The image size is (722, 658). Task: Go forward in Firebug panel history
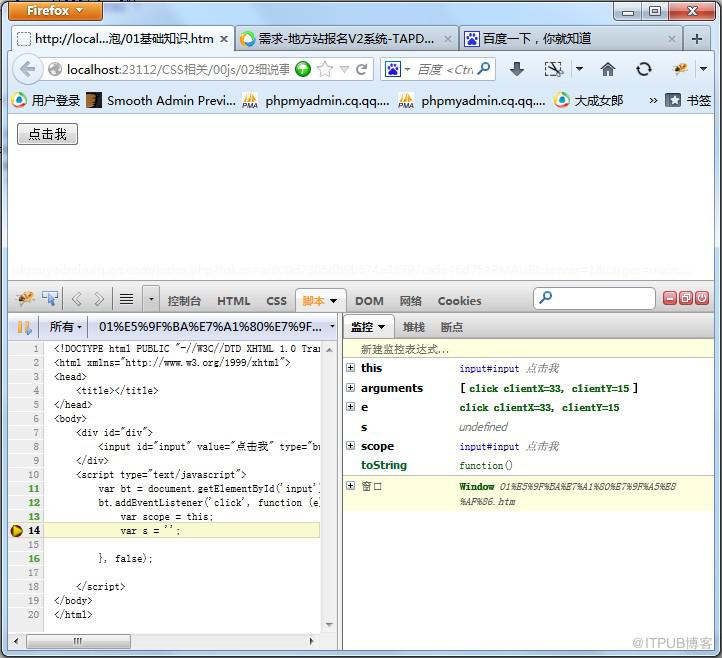point(99,300)
